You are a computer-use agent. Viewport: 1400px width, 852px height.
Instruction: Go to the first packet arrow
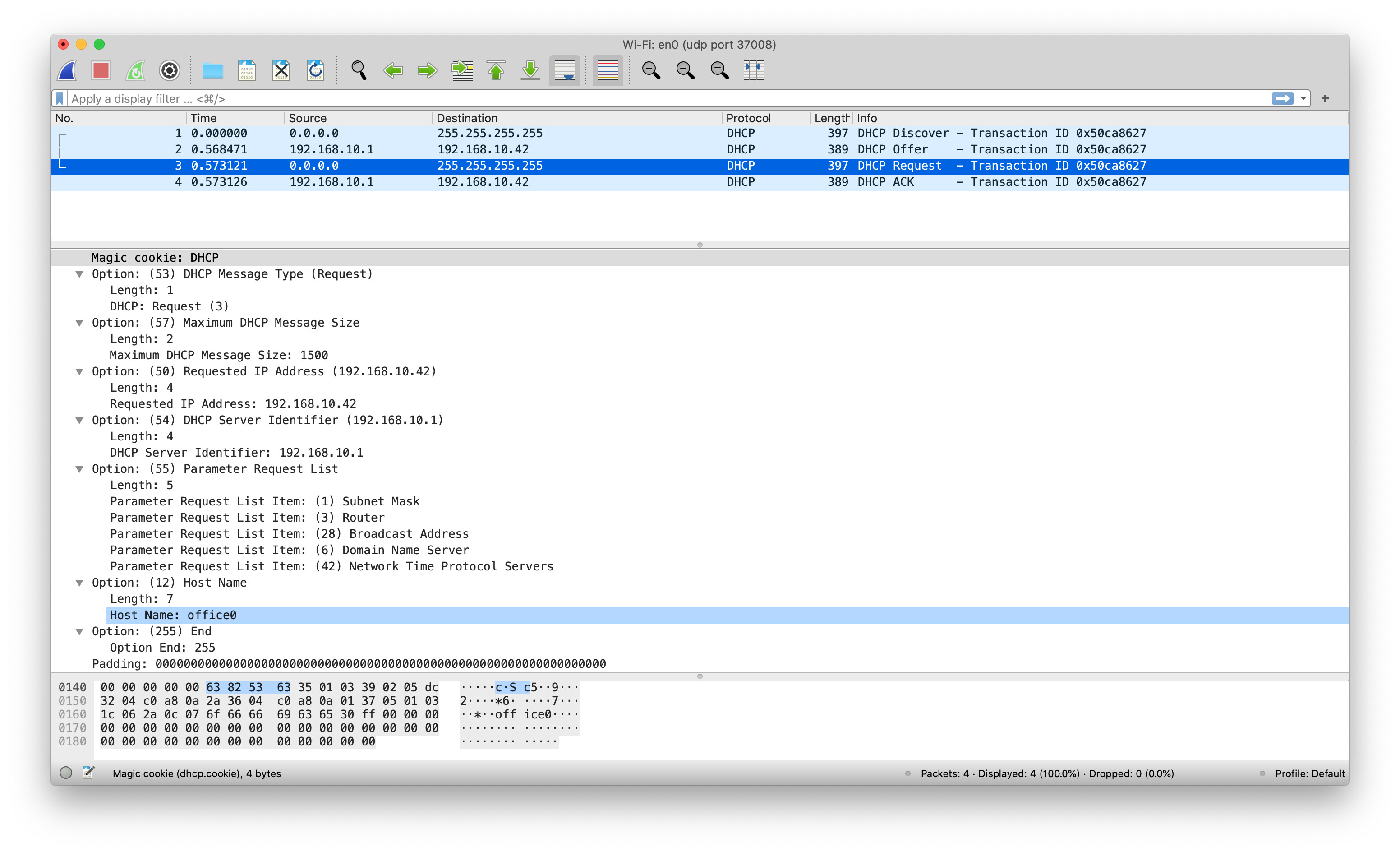pyautogui.click(x=496, y=70)
